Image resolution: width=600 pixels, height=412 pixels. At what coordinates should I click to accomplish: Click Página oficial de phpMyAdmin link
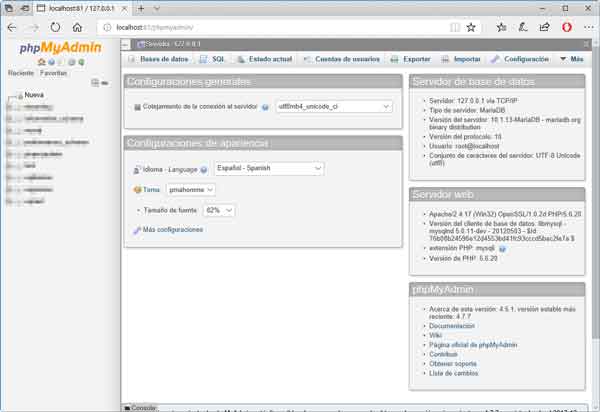(x=473, y=345)
